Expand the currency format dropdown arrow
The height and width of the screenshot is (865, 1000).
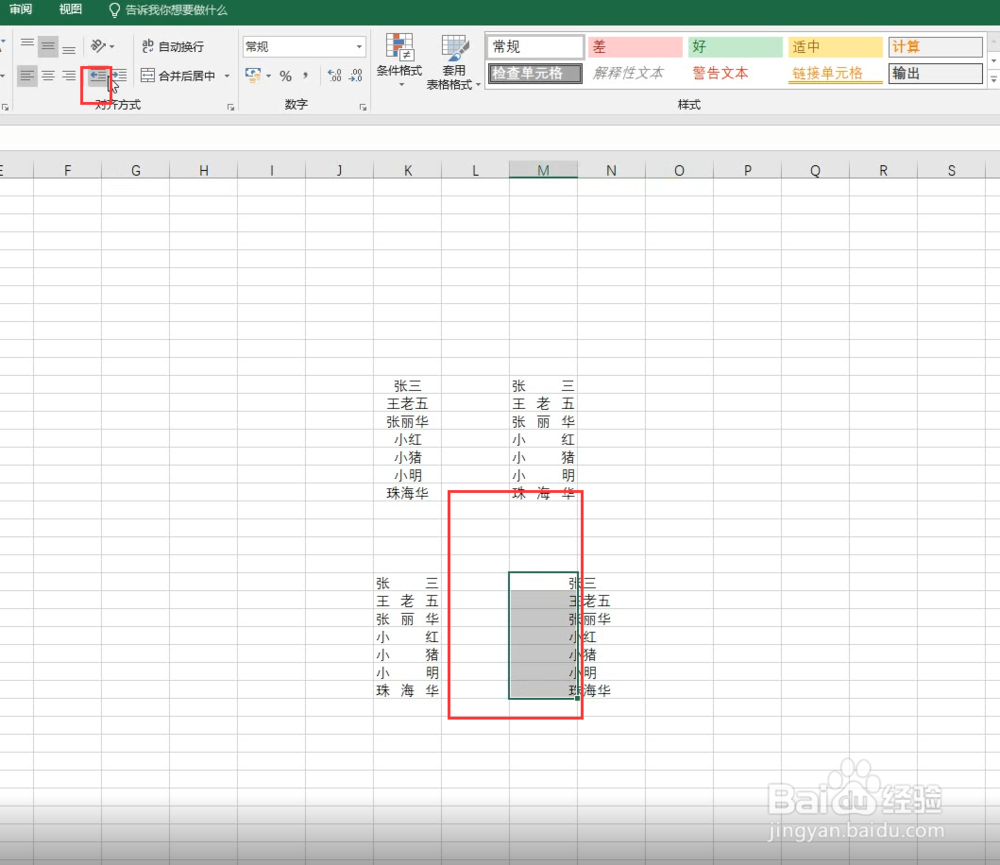268,76
